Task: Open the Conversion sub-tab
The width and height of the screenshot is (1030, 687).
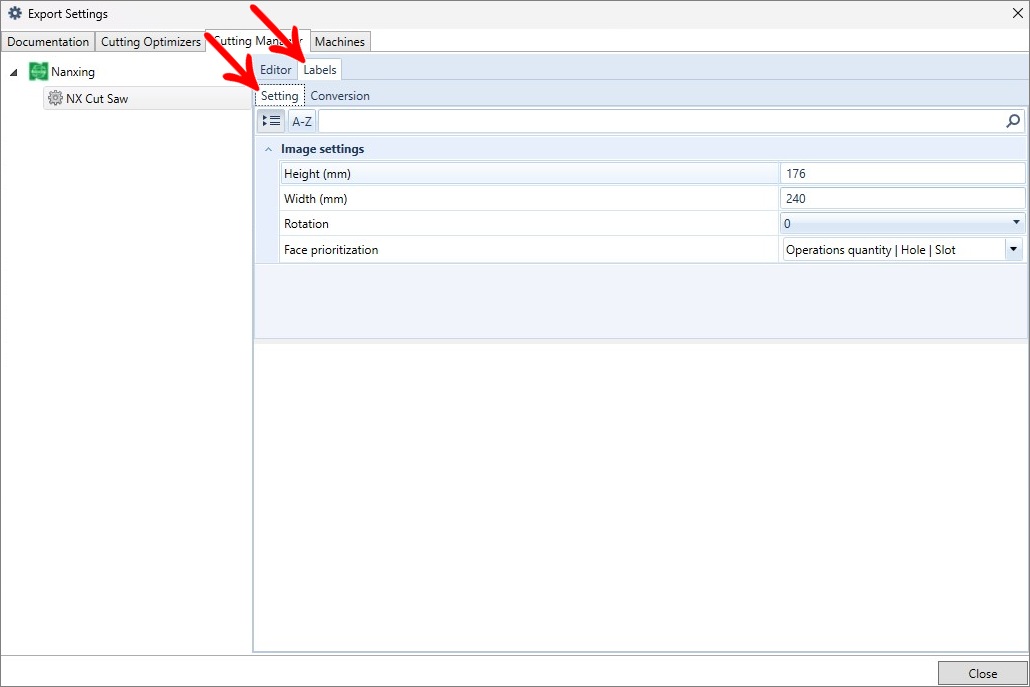Action: 340,96
